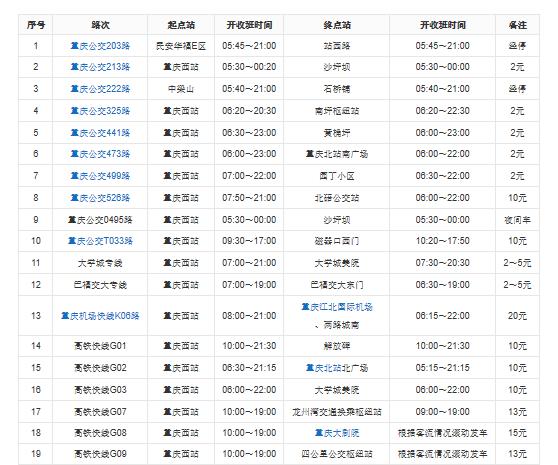Click the 高铁快线G03 route cell
Screen dimensions: 558x465
point(100,390)
